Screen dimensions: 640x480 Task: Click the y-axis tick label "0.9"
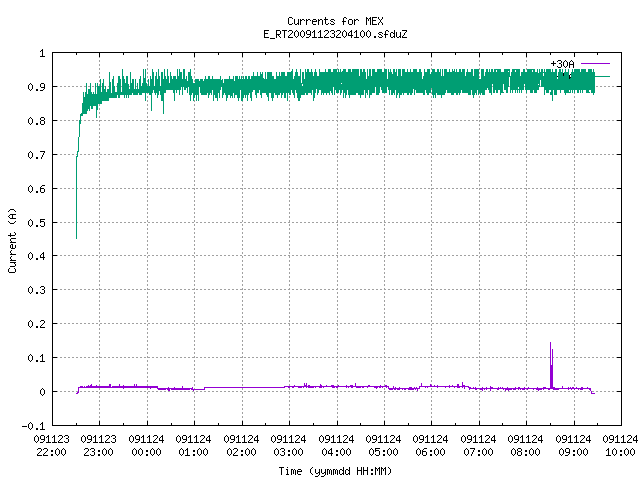point(36,87)
